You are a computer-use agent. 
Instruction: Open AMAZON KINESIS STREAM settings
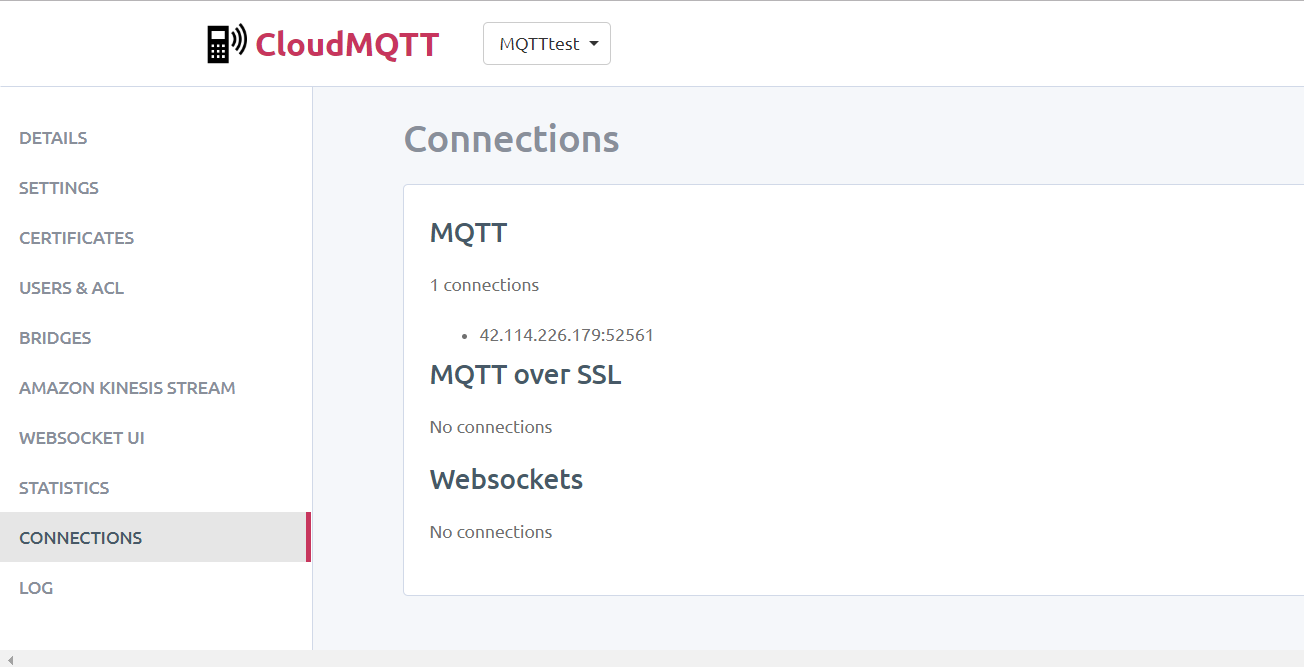click(x=127, y=387)
